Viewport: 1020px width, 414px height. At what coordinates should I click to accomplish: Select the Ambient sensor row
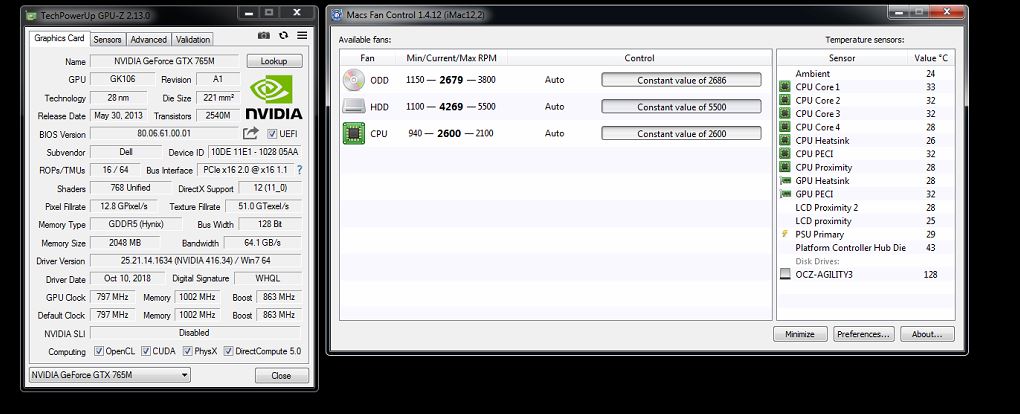tap(866, 74)
